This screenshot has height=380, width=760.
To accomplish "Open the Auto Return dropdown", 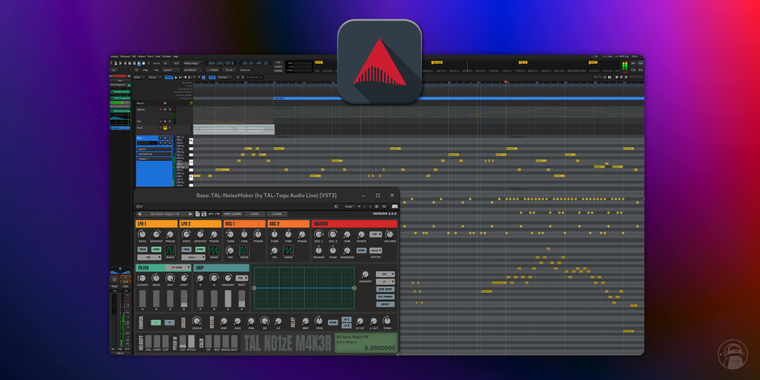I will tap(193, 70).
